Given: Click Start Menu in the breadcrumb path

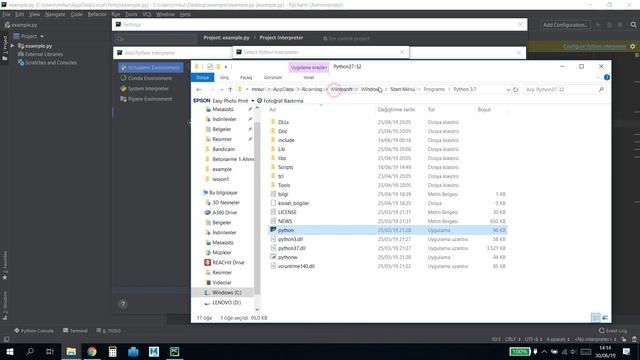Looking at the screenshot, I should [402, 89].
